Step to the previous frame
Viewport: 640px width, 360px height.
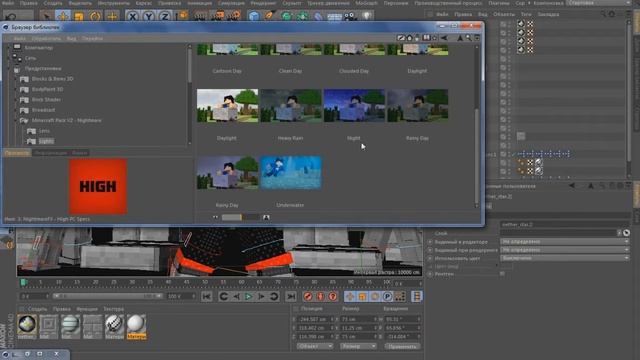coord(236,296)
